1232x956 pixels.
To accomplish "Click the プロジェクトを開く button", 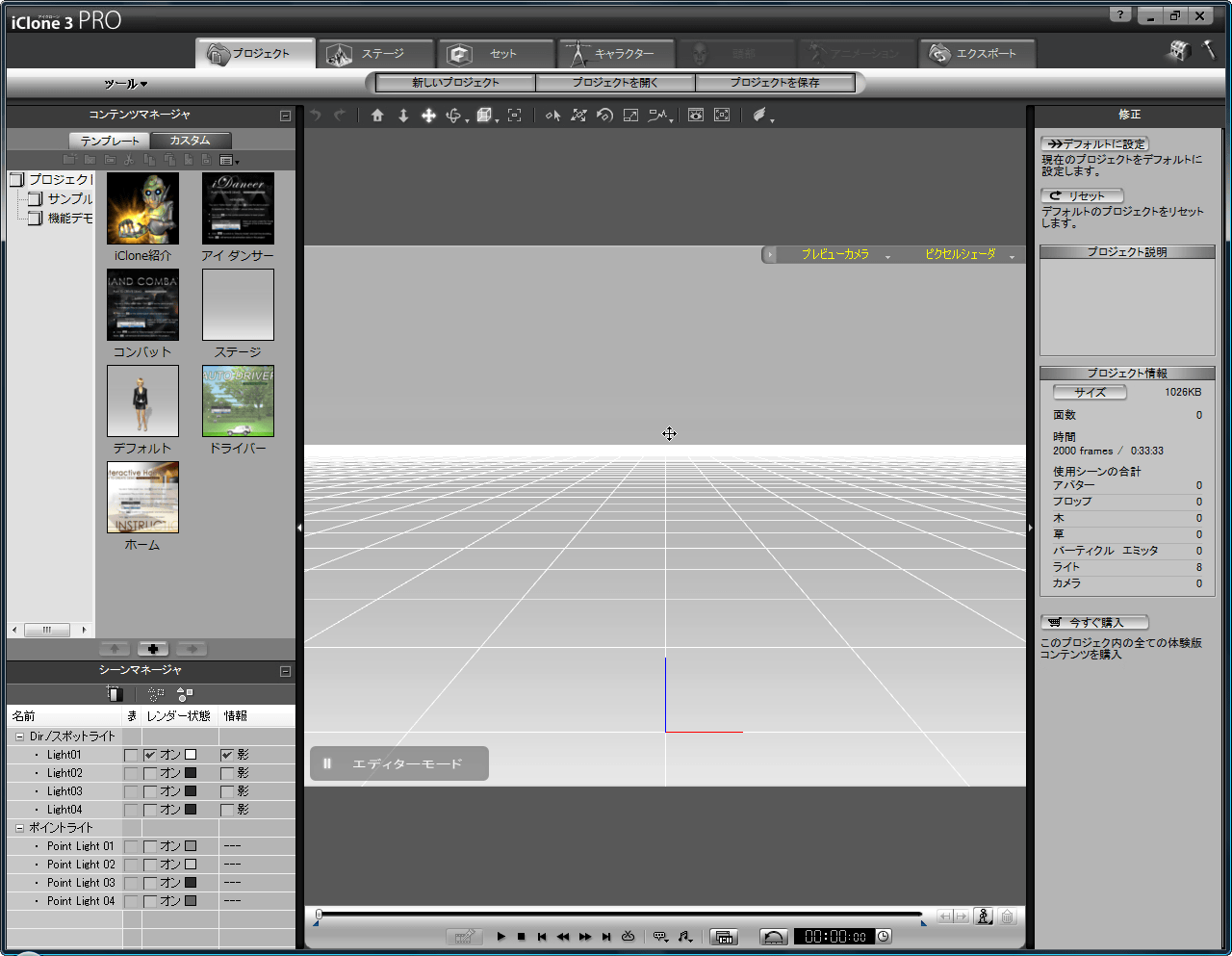I will point(616,83).
